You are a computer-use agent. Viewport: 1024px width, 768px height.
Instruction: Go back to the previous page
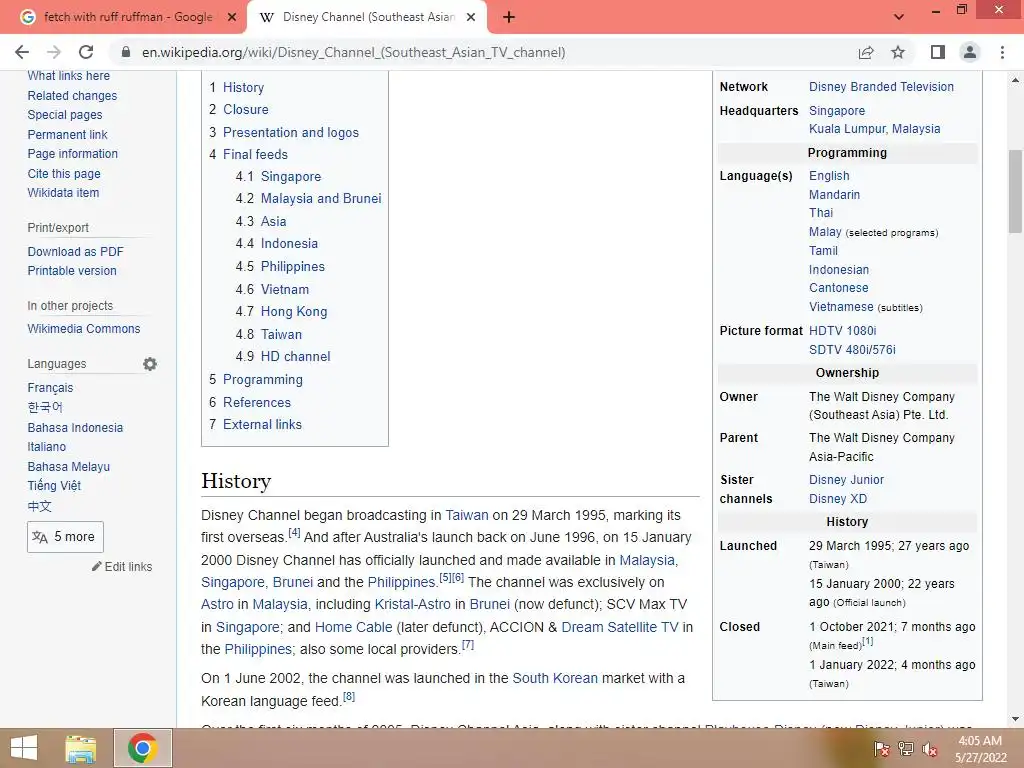click(22, 52)
